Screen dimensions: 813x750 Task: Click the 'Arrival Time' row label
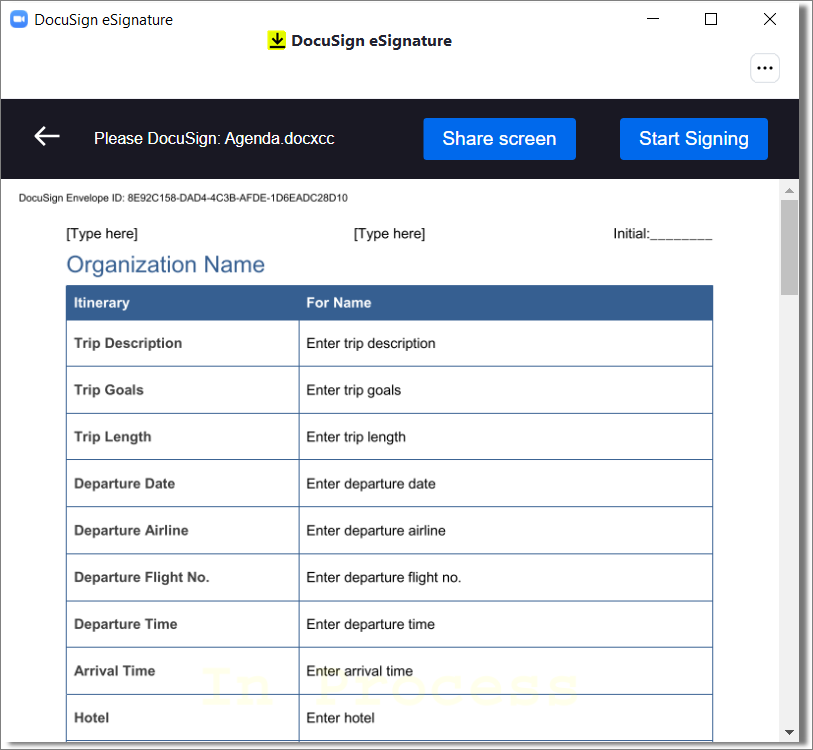click(x=115, y=671)
